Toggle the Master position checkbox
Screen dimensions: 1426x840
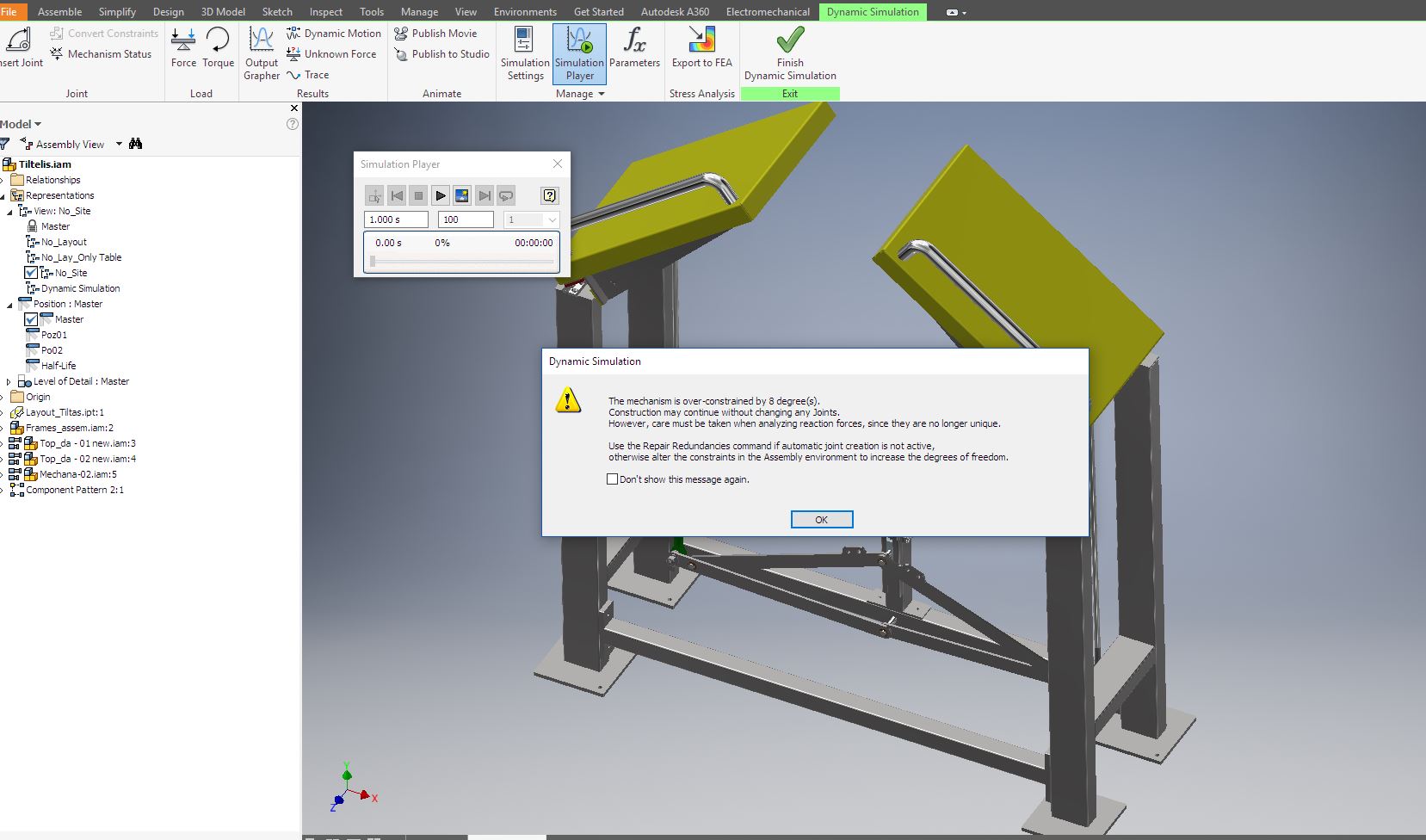pyautogui.click(x=31, y=319)
